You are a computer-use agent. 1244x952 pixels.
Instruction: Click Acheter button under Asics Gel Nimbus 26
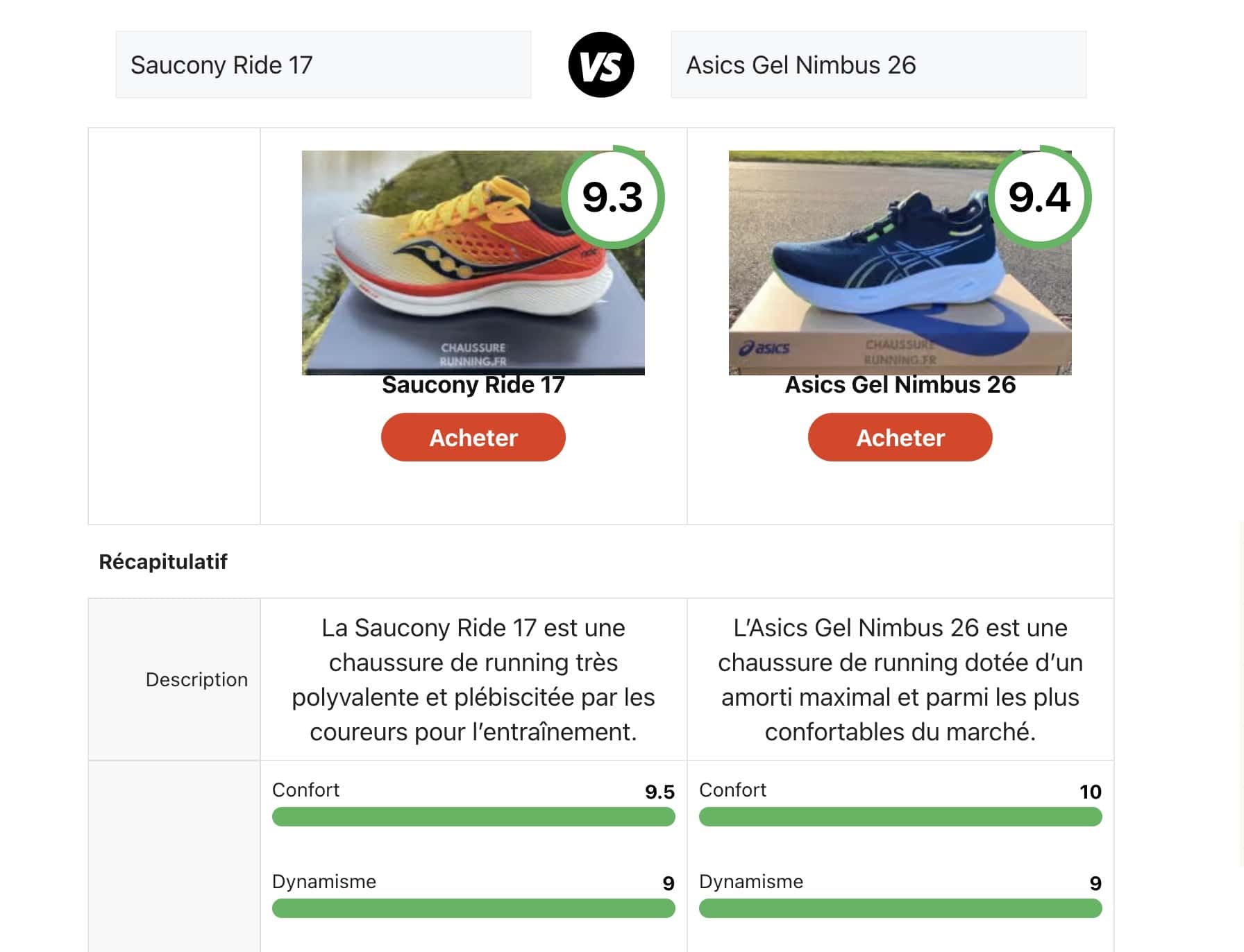point(899,437)
